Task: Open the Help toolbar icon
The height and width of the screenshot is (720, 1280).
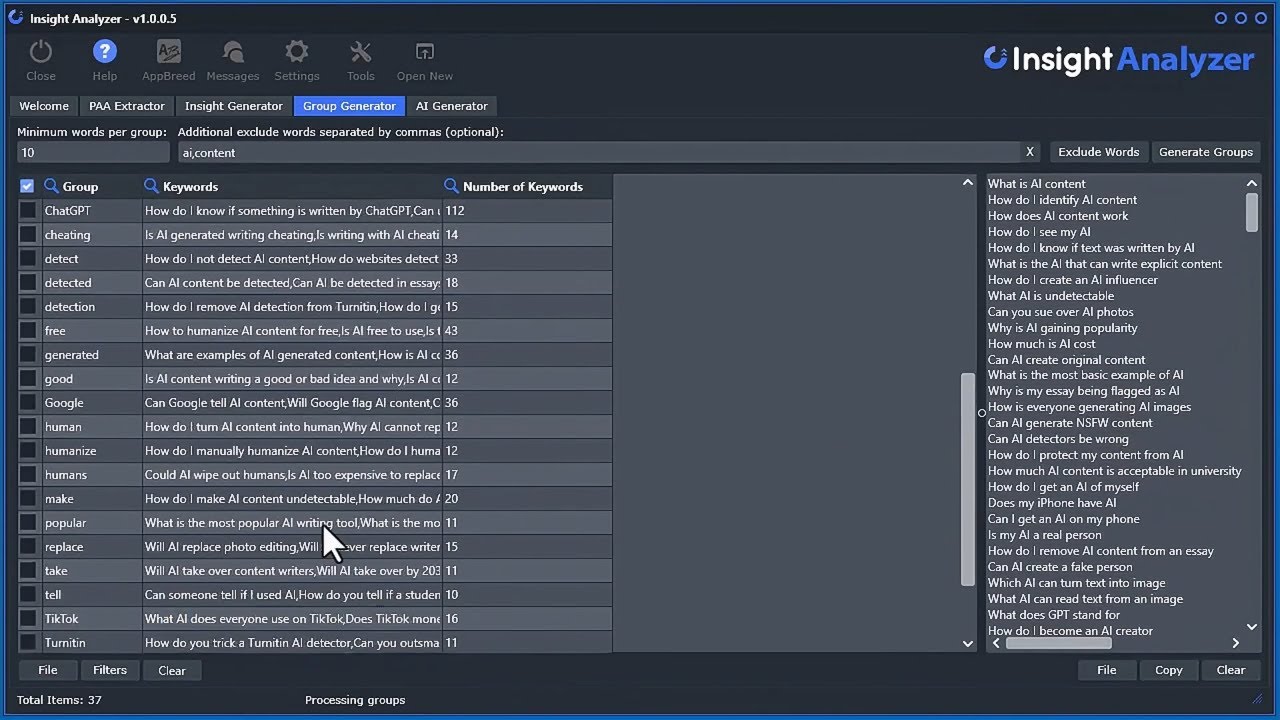Action: click(x=105, y=61)
